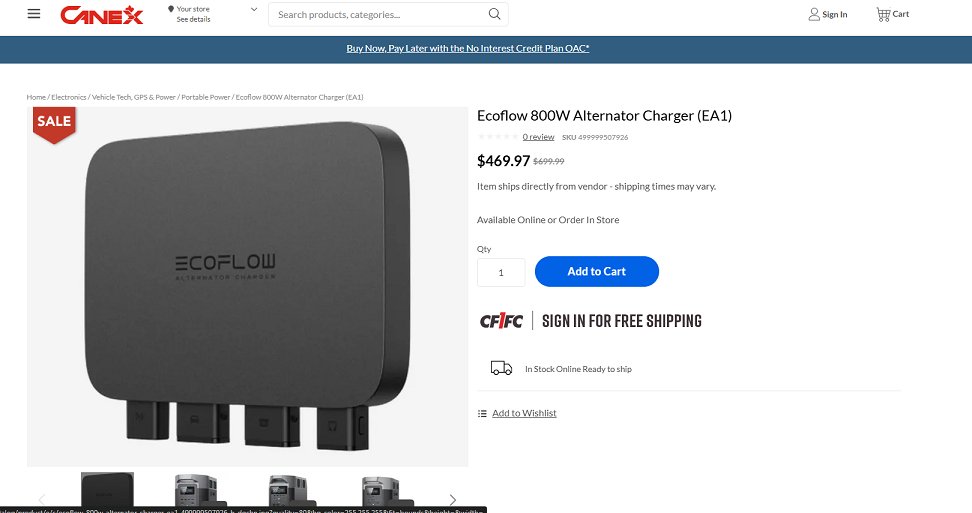Show next product thumbnails with right arrow
Viewport: 972px width, 513px height.
coord(453,499)
